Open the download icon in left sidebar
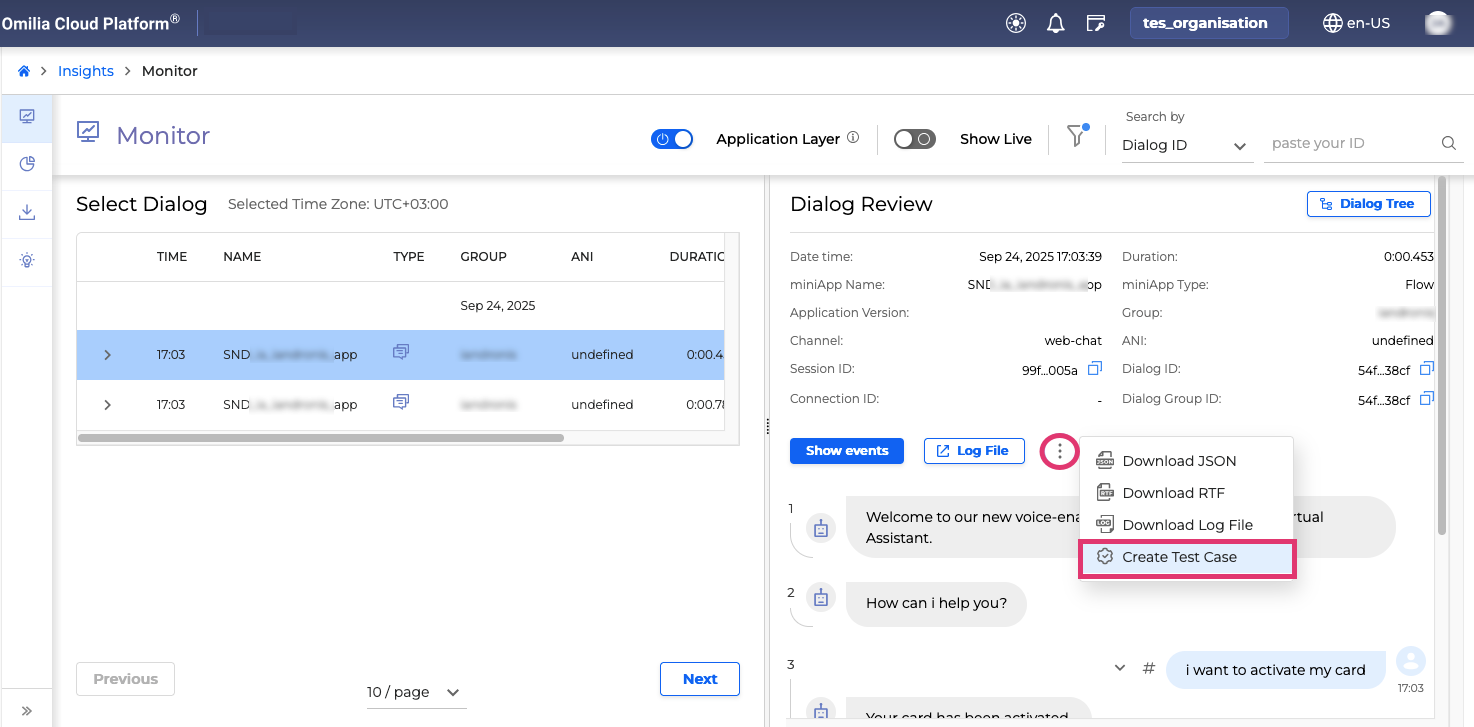Viewport: 1474px width, 727px height. point(27,212)
